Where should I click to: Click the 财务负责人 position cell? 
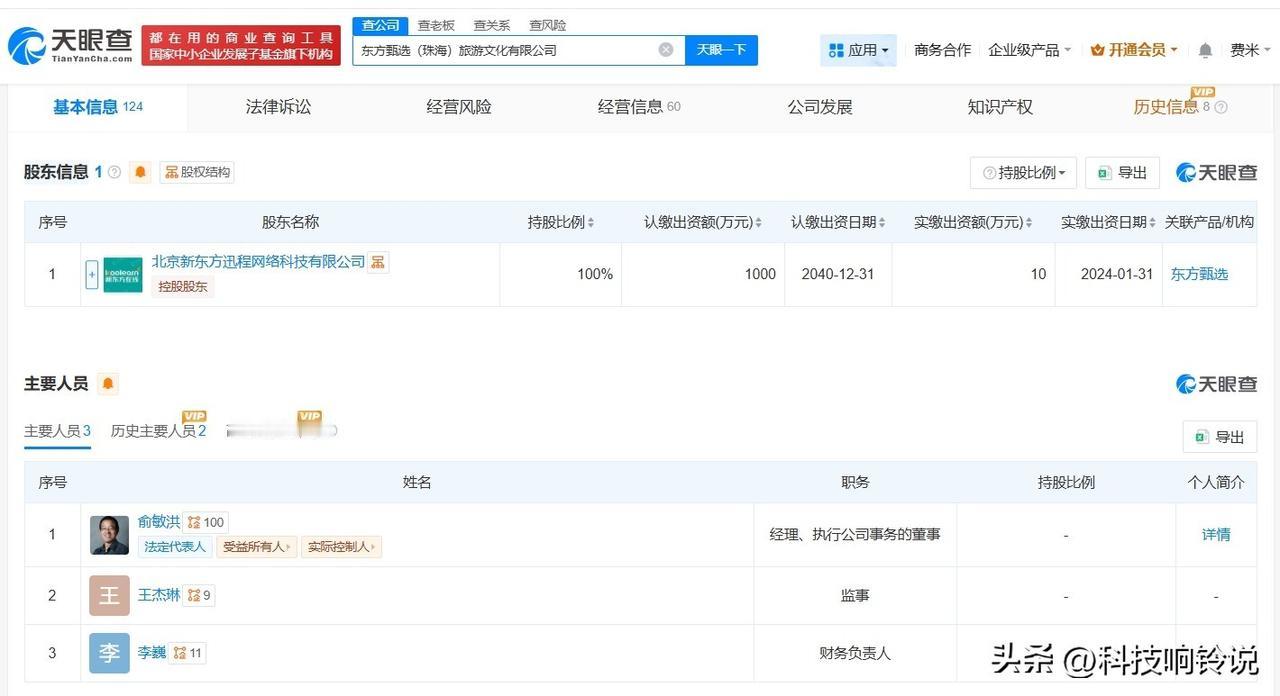coord(855,653)
